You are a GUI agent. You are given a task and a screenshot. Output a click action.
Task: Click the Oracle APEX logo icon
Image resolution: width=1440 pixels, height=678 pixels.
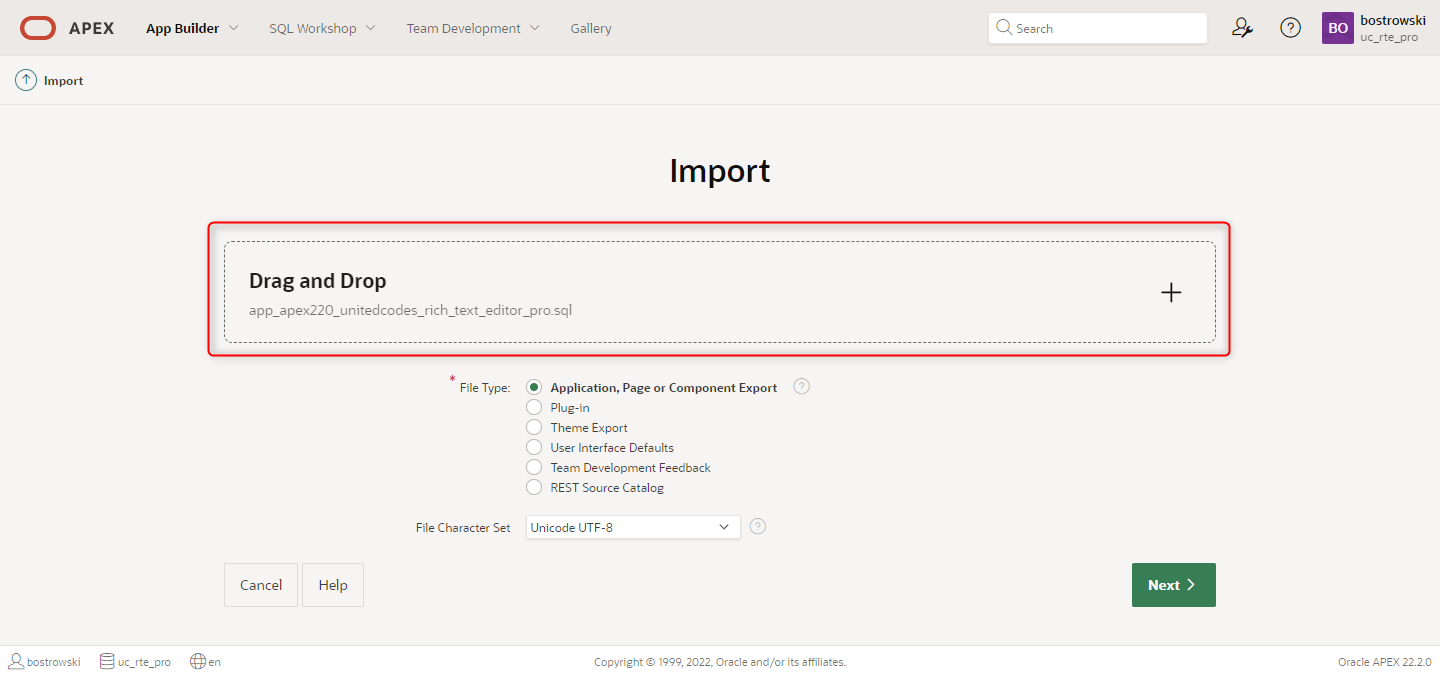38,28
